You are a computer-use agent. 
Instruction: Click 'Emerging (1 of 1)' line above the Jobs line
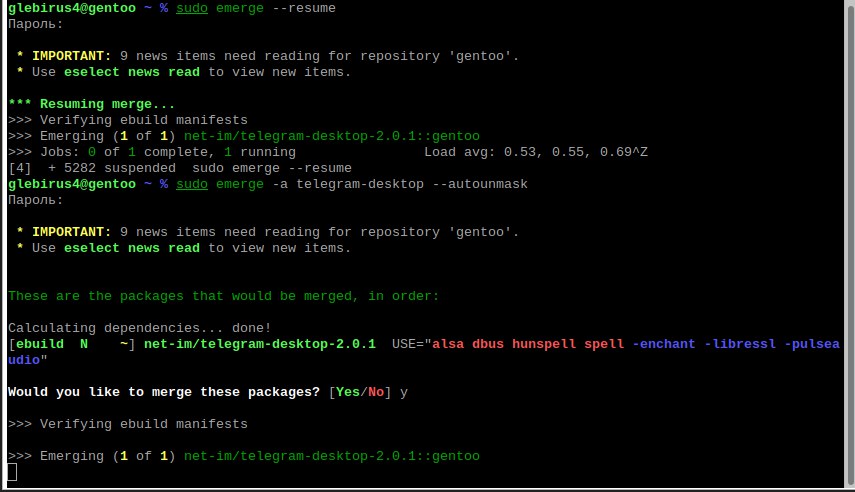107,136
